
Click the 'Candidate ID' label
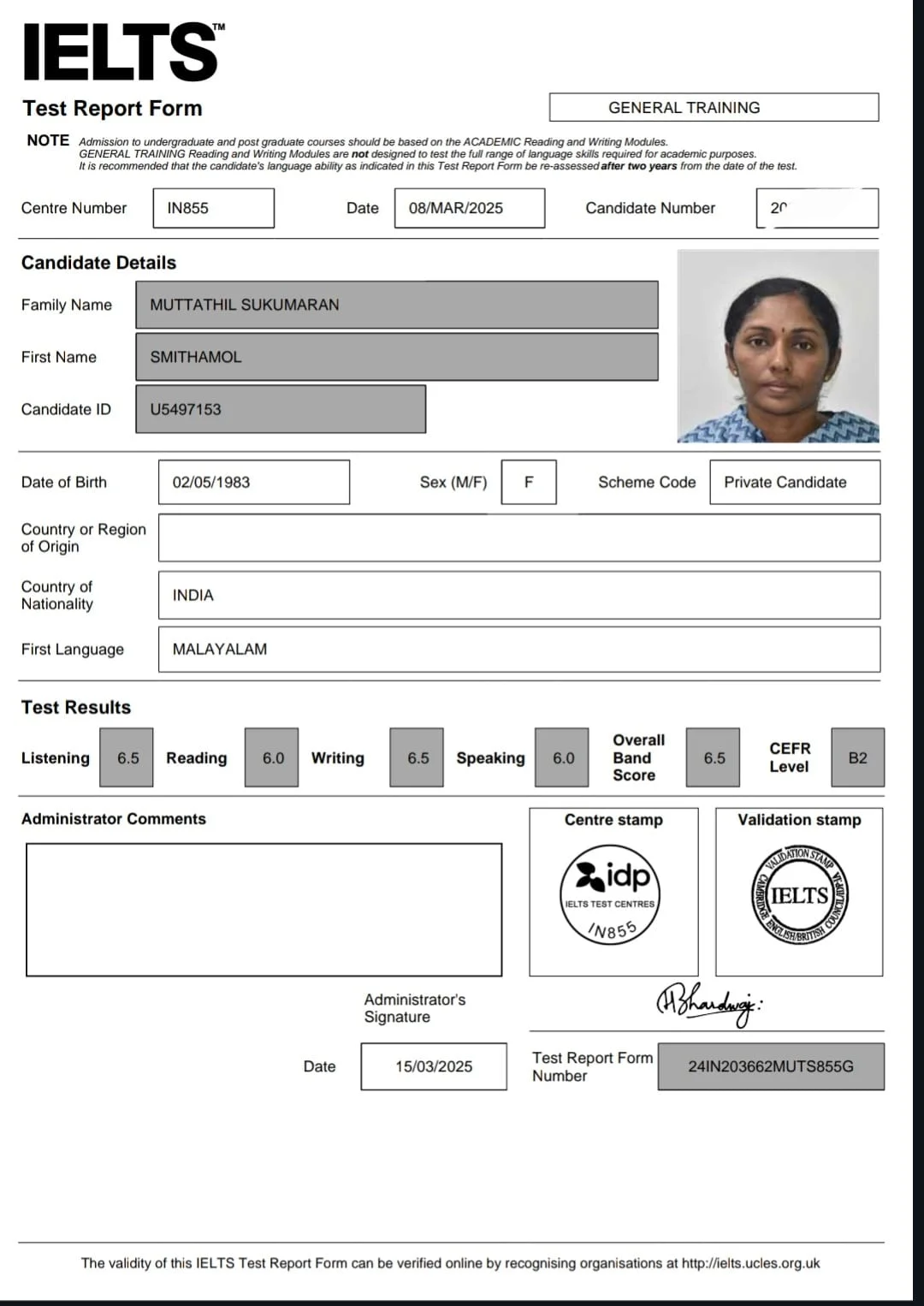66,409
